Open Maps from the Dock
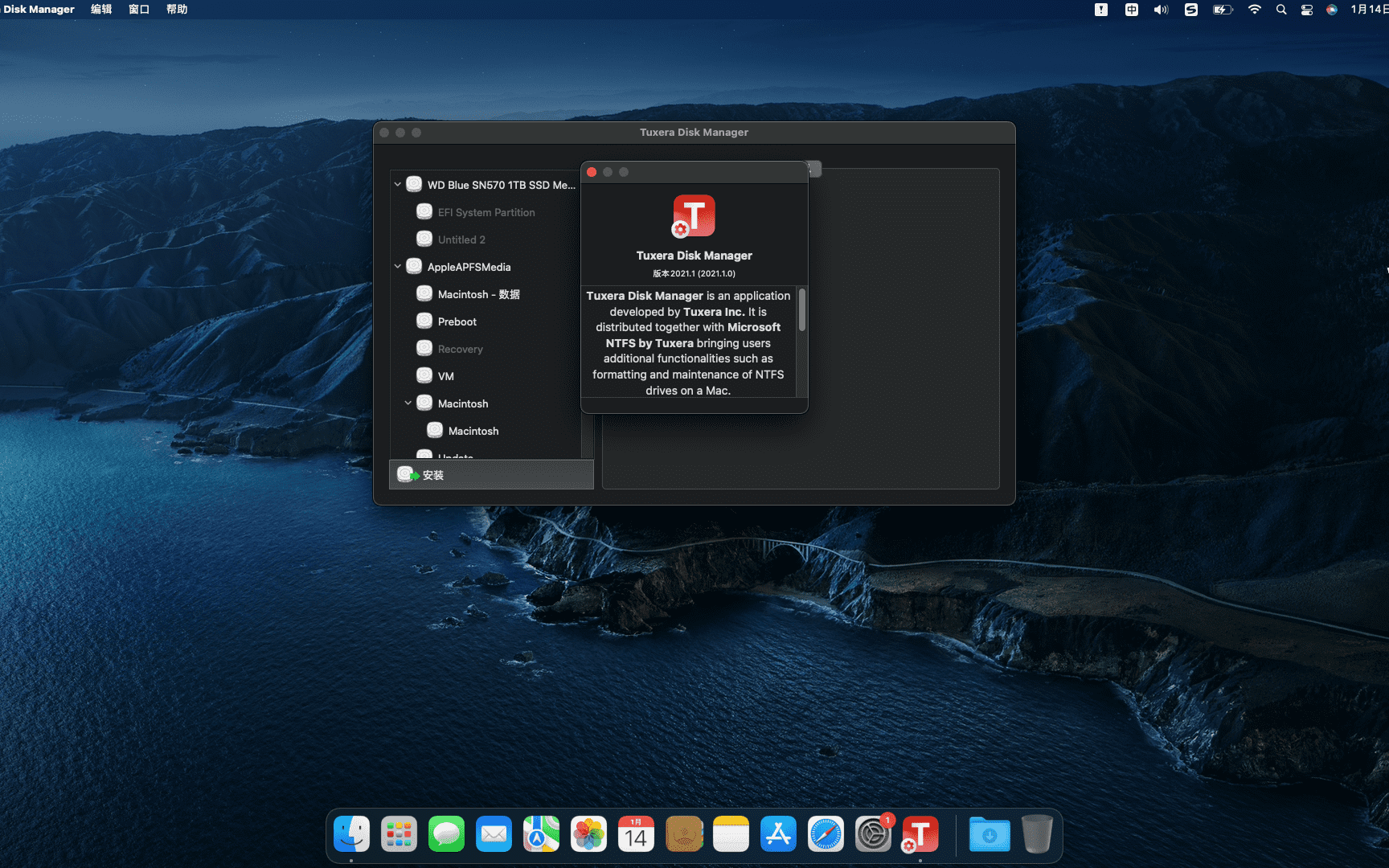Screen dimensions: 1389x868 541,834
